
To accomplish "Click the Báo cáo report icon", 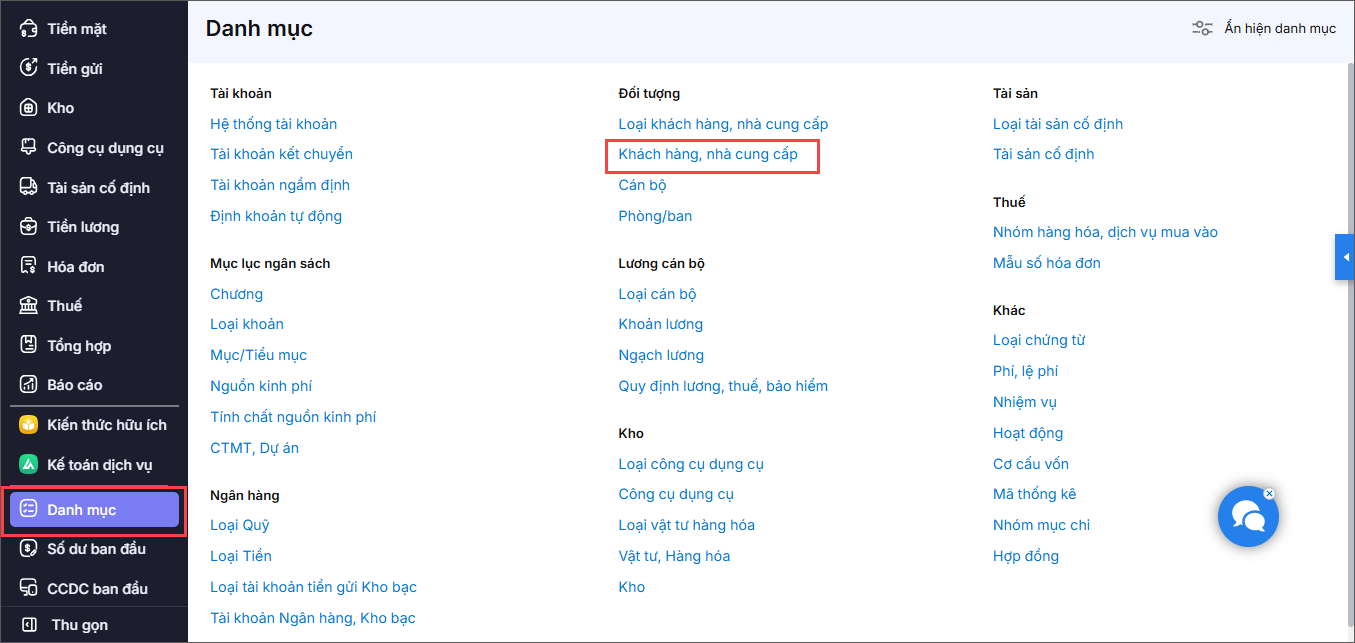I will pyautogui.click(x=29, y=385).
